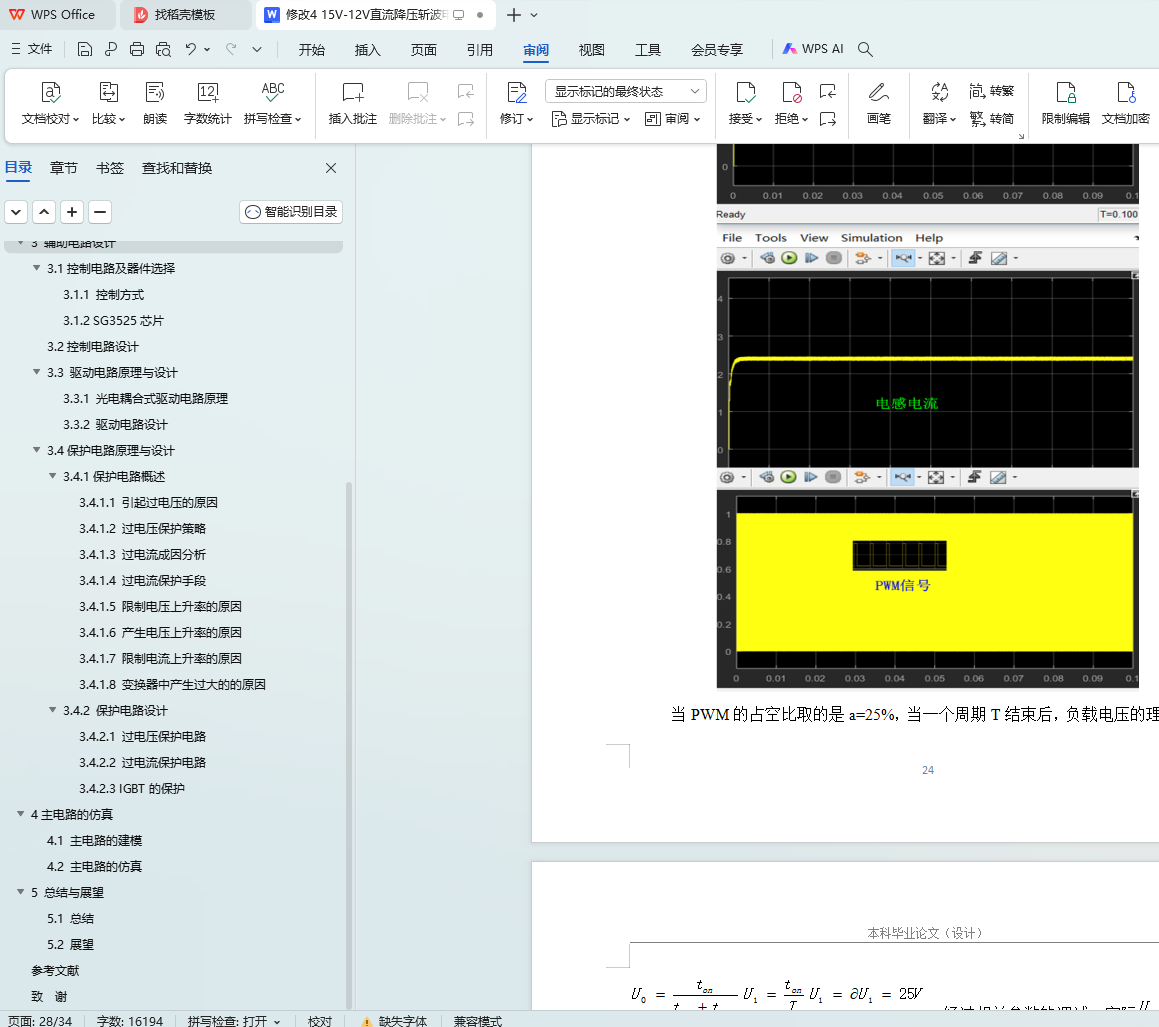
Task: Select the Pen (画笔) tool
Action: pos(879,104)
